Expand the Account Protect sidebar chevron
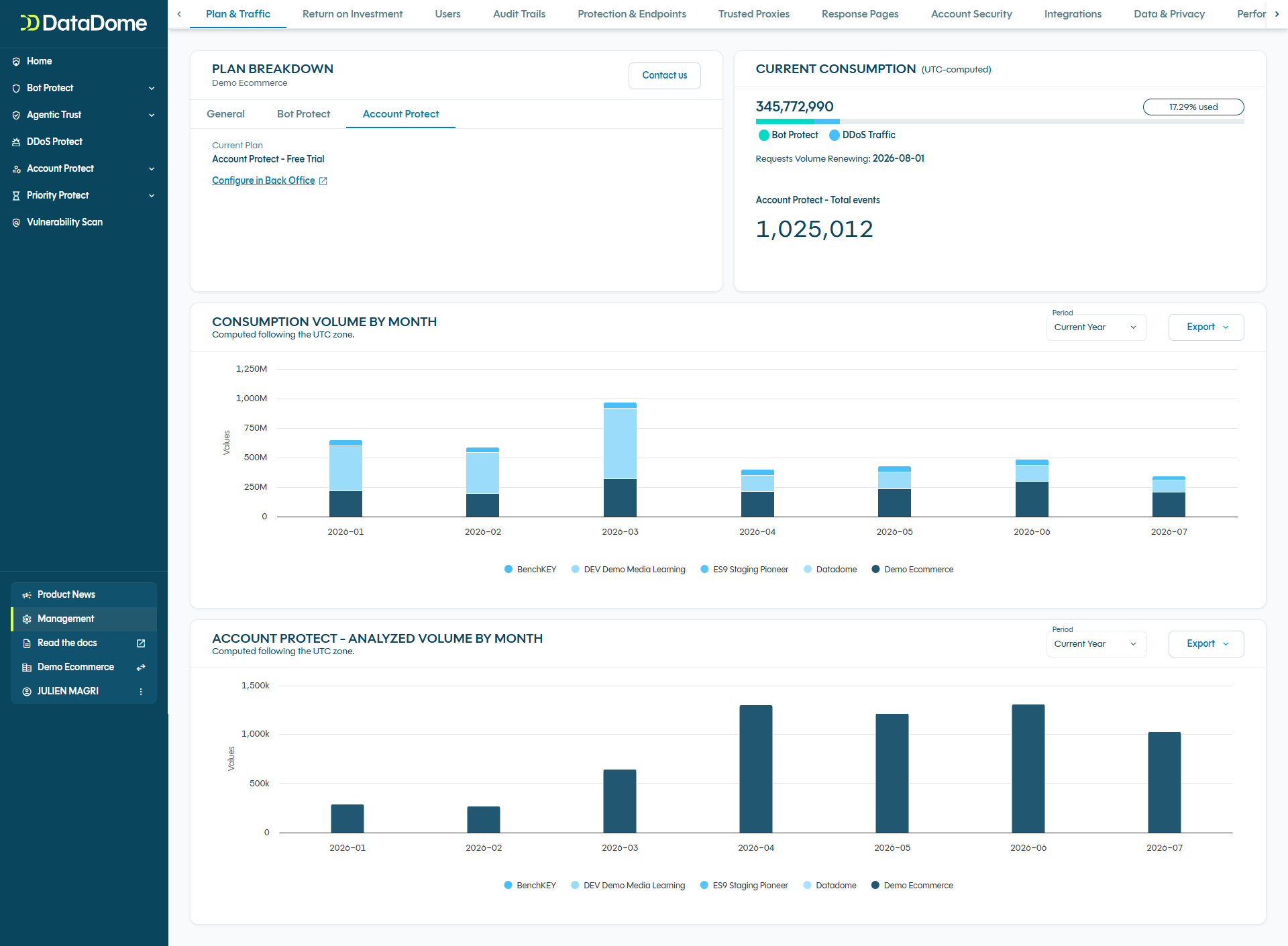 coord(152,168)
